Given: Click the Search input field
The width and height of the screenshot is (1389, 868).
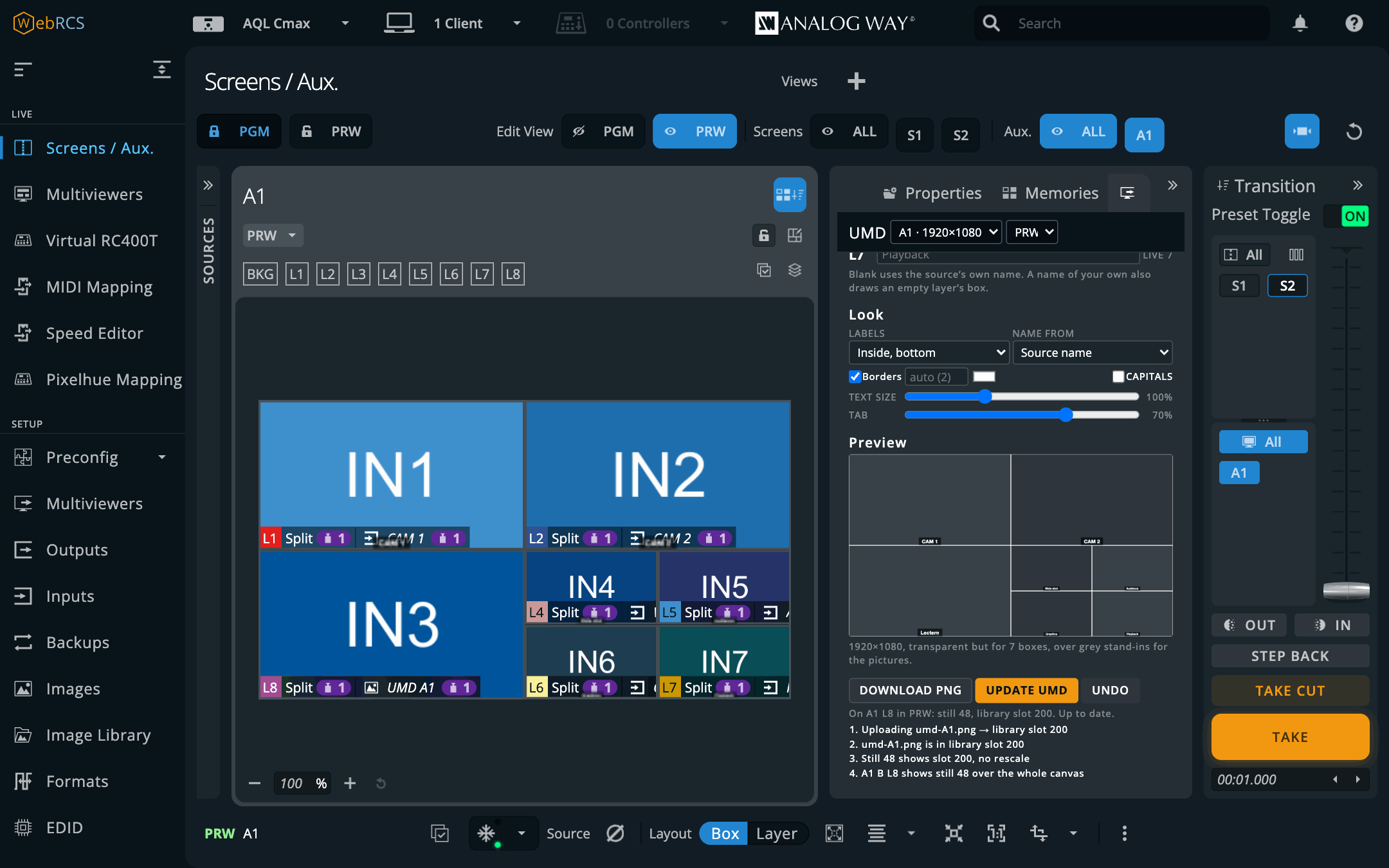Looking at the screenshot, I should (1121, 24).
